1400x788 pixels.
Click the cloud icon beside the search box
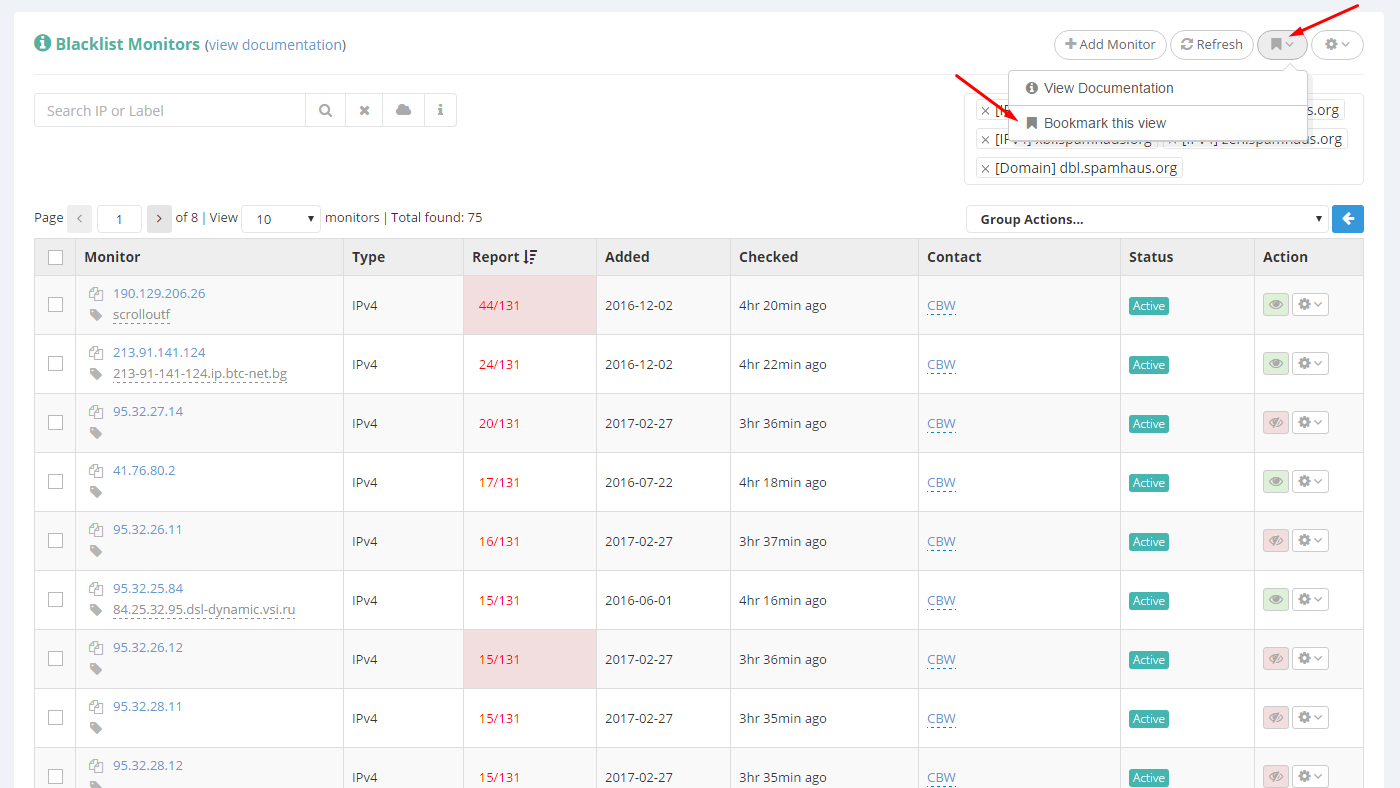coord(404,110)
